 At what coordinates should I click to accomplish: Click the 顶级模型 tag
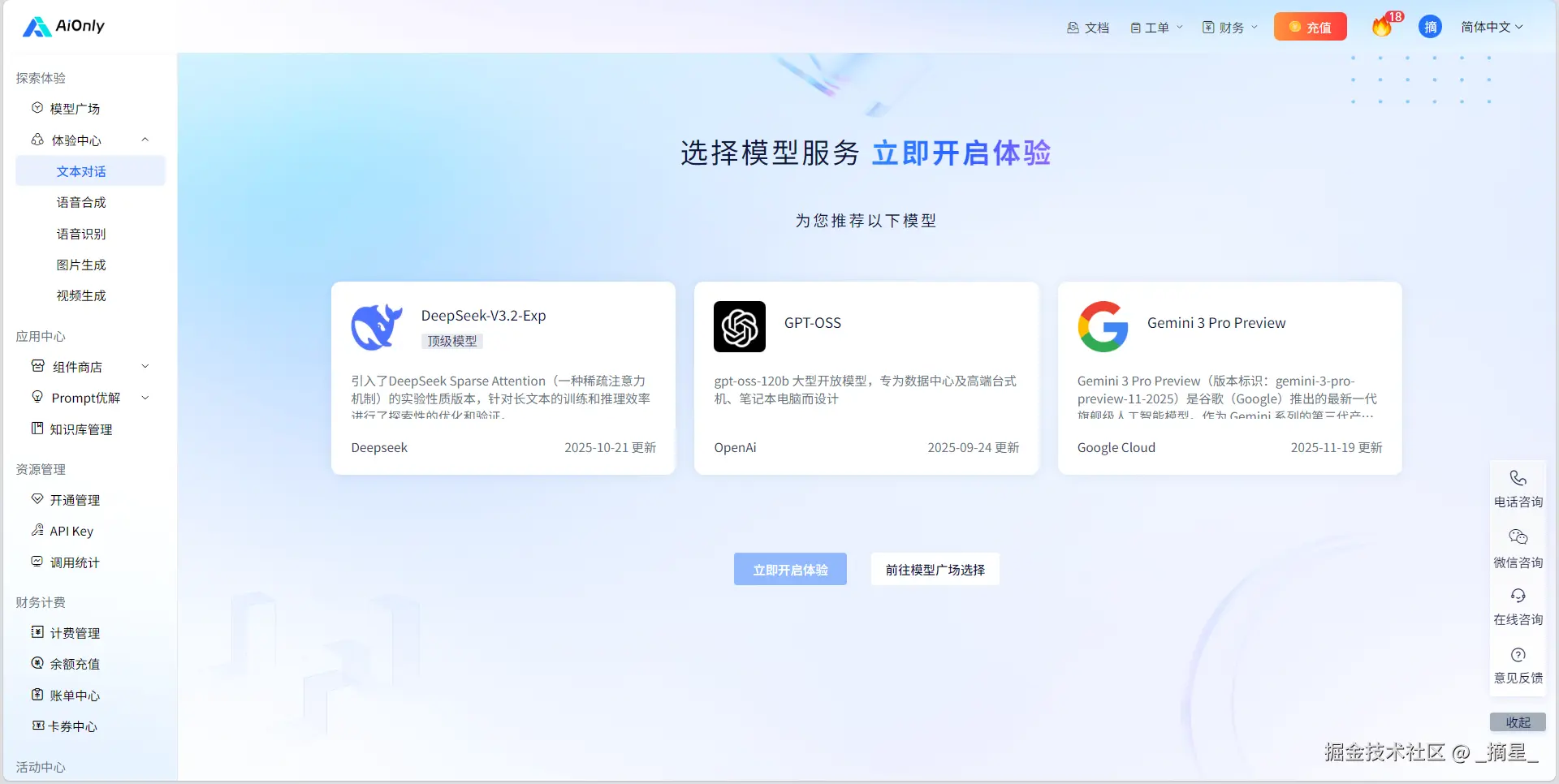[x=452, y=341]
